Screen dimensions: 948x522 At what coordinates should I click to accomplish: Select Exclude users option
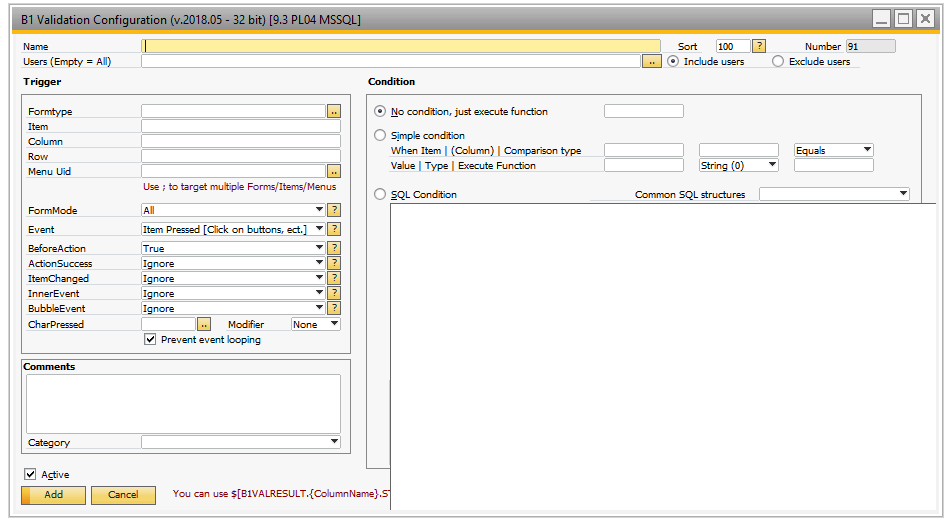click(x=778, y=61)
